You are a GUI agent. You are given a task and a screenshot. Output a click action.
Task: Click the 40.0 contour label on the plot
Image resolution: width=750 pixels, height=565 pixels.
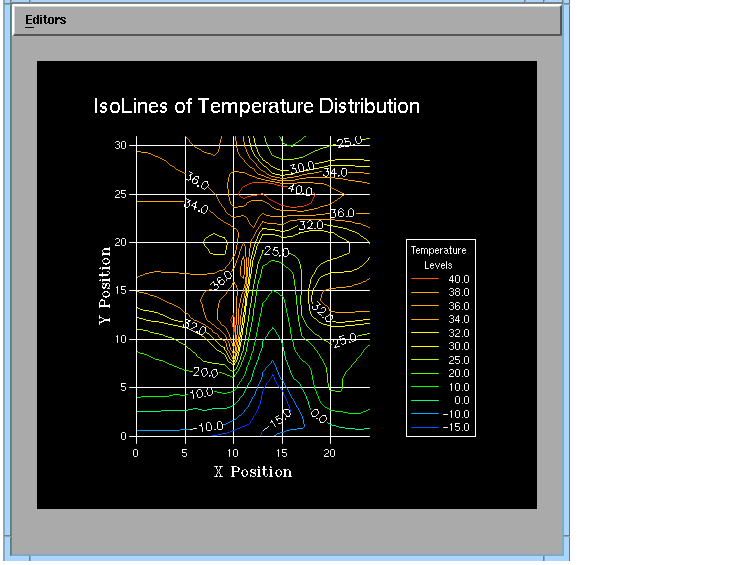[x=300, y=189]
